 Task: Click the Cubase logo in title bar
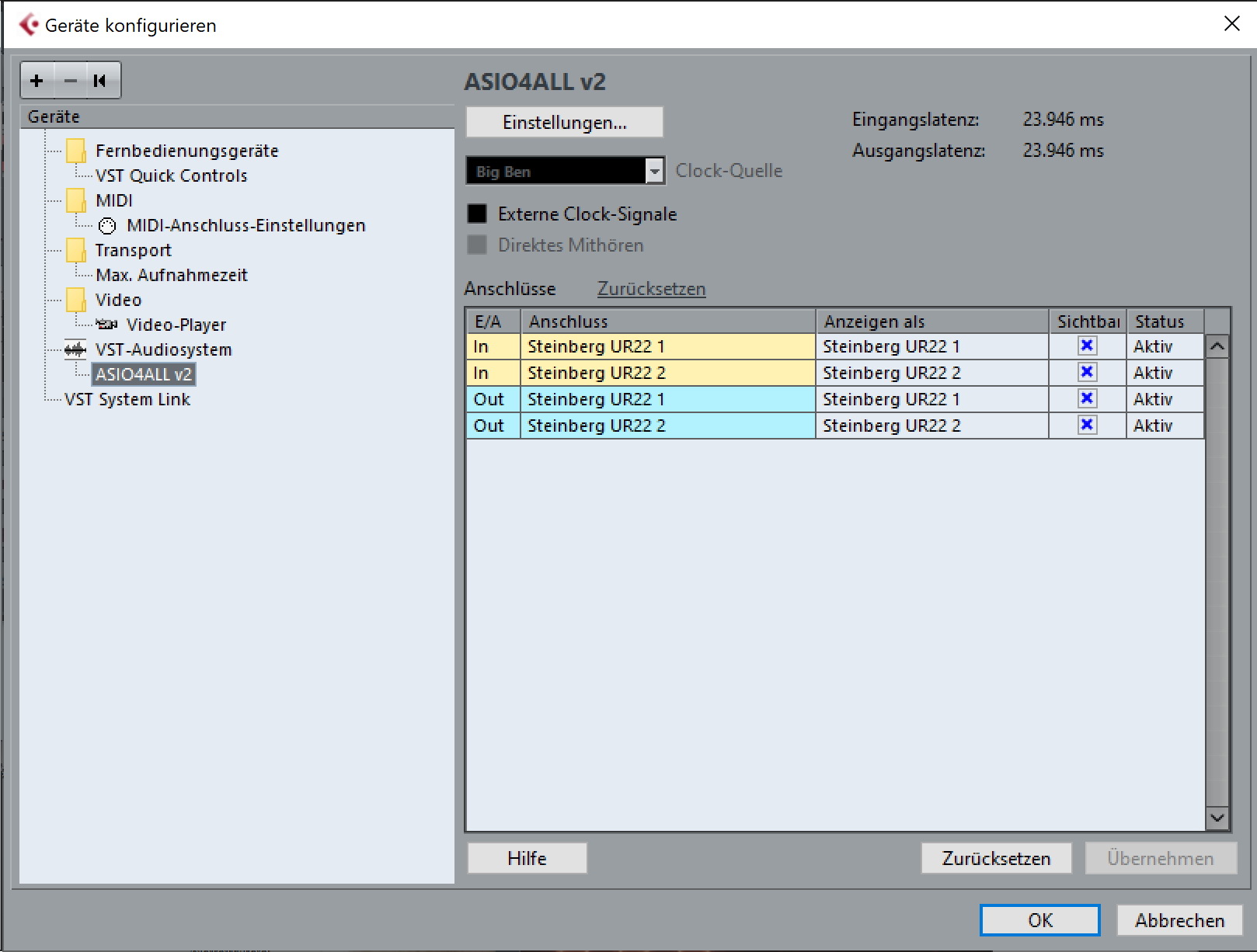point(29,25)
